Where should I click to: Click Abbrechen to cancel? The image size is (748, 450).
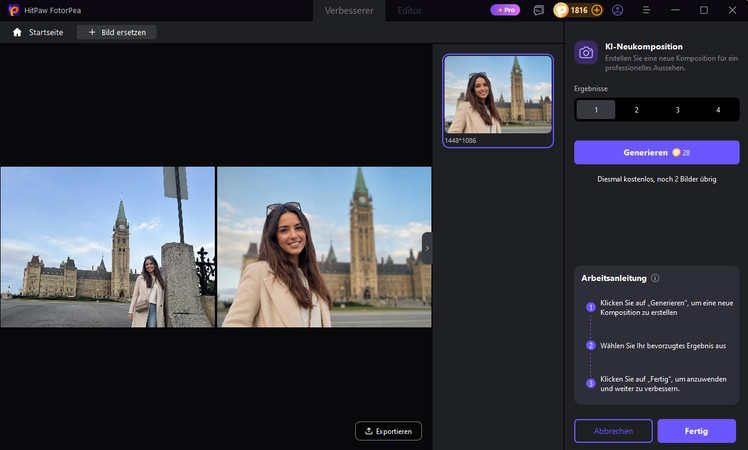click(613, 431)
